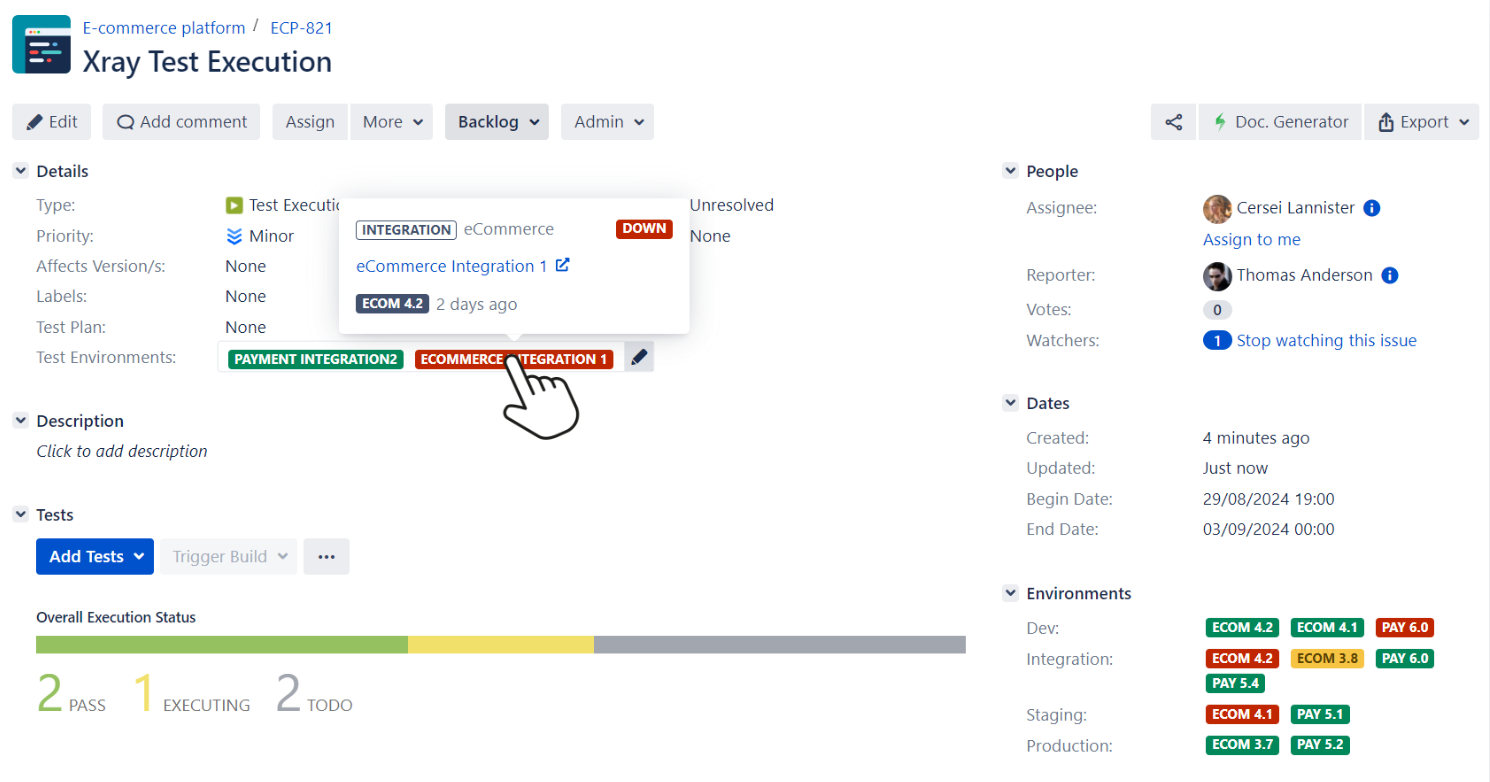Collapse the People section
1490x782 pixels.
point(1010,171)
